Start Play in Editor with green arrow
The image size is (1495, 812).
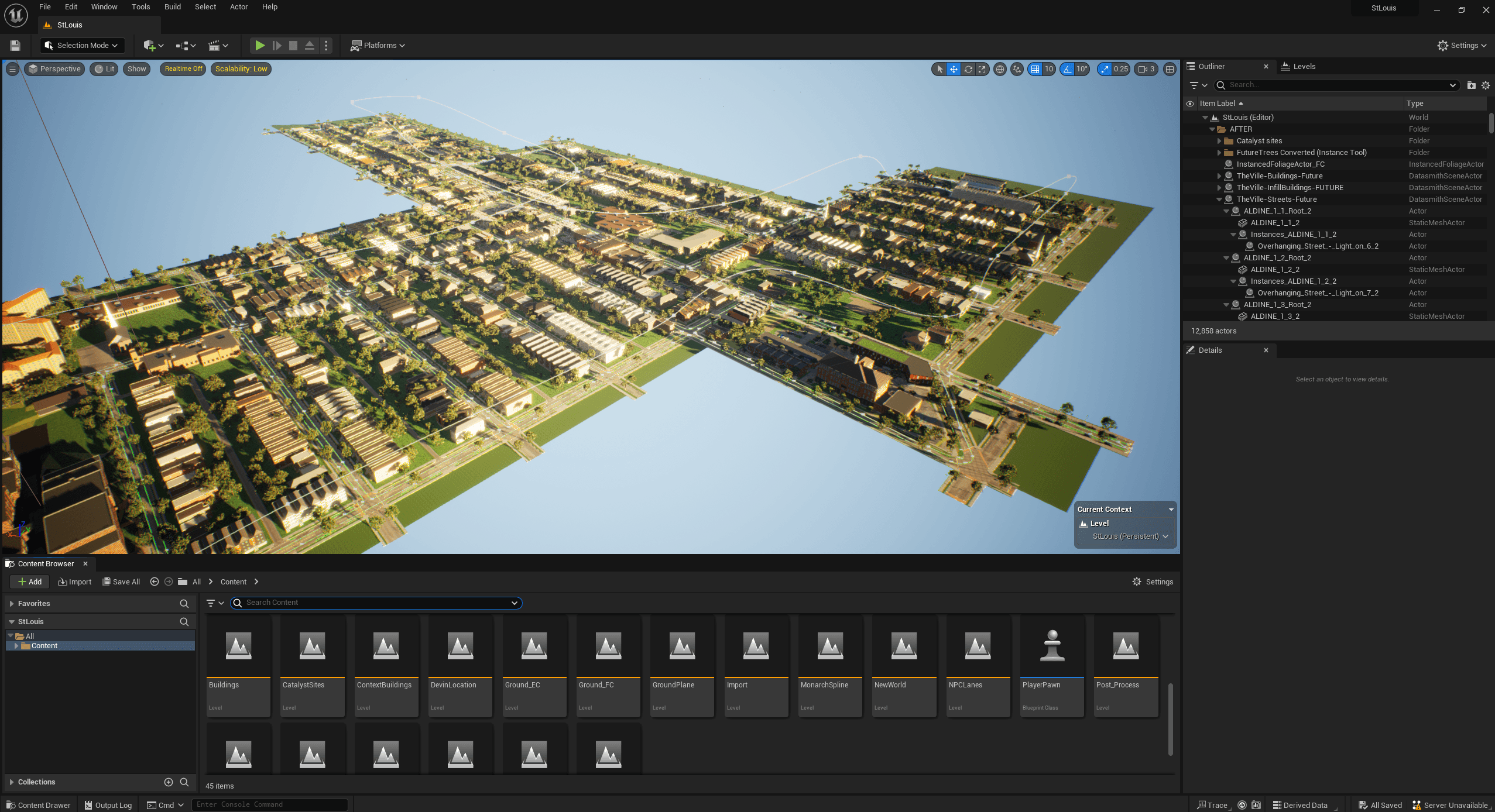coord(260,45)
